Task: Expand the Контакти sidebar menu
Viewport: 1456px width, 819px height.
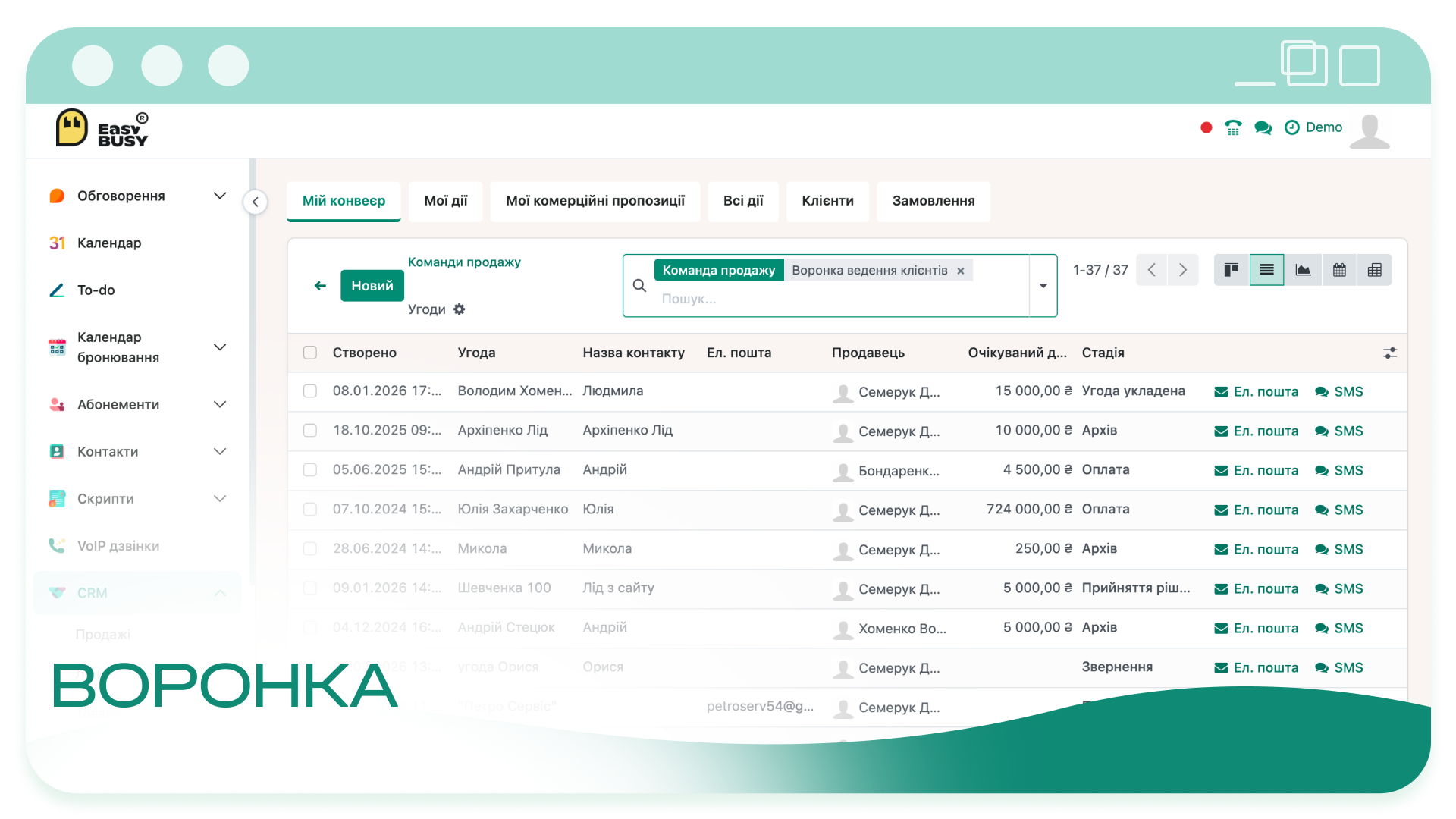Action: pyautogui.click(x=220, y=452)
